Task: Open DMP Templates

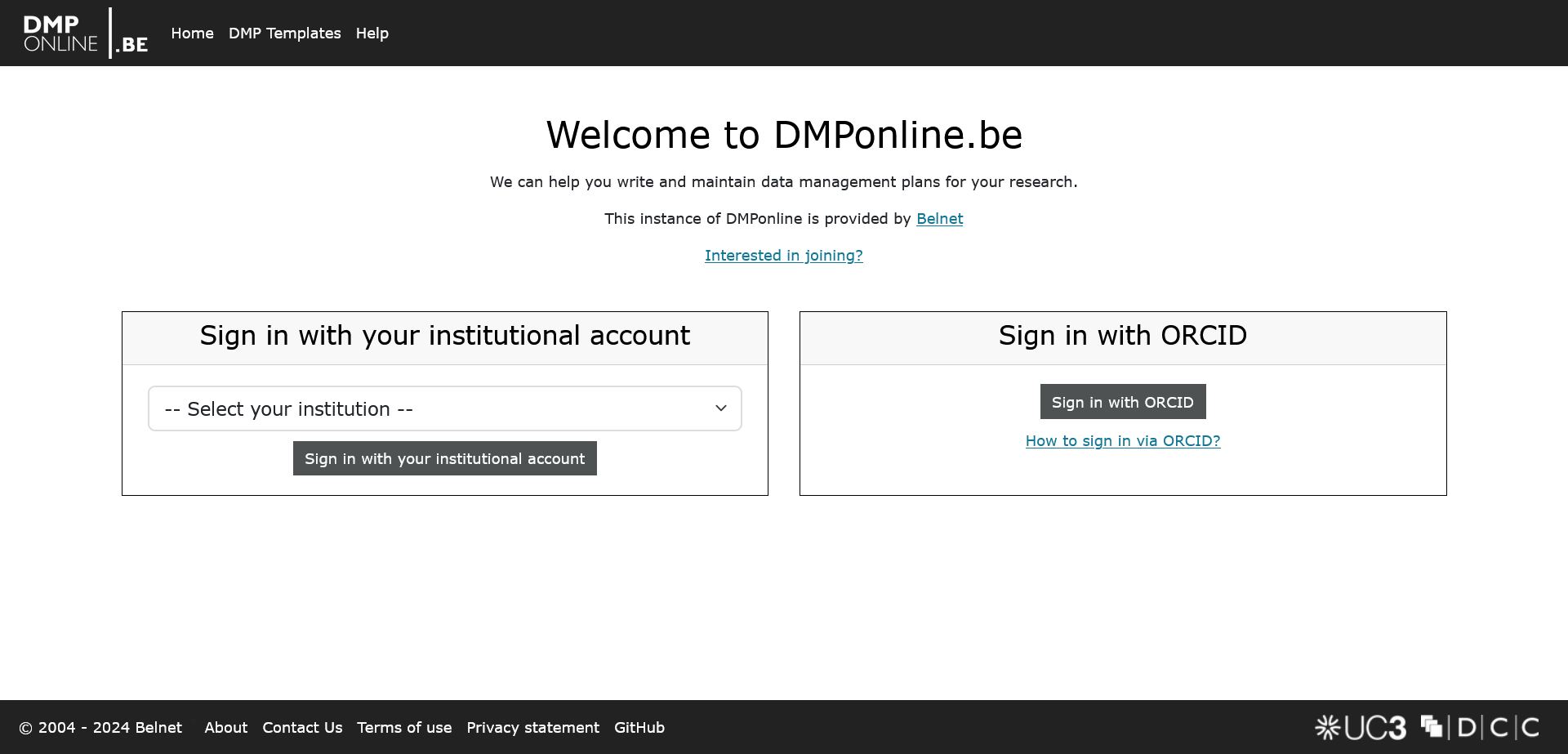Action: click(284, 33)
